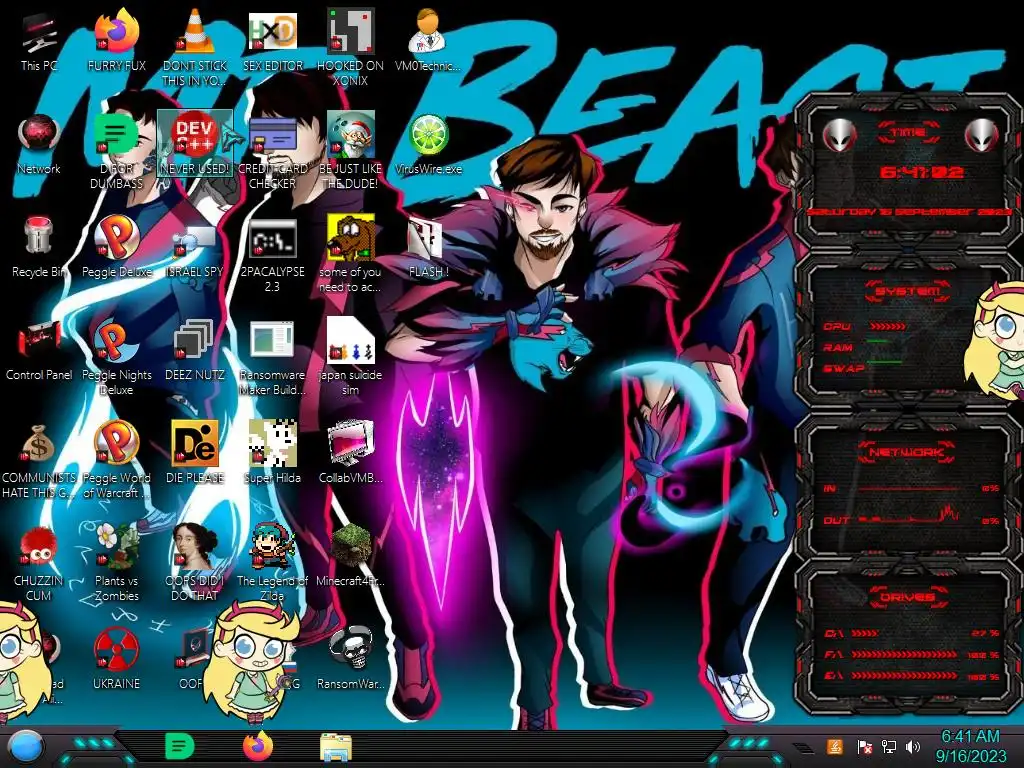
Task: Open the Start orb on the taskbar
Action: click(x=25, y=748)
